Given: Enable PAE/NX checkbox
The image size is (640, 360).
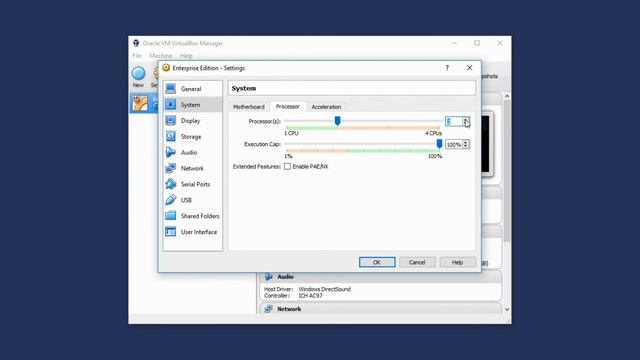Looking at the screenshot, I should coord(287,167).
